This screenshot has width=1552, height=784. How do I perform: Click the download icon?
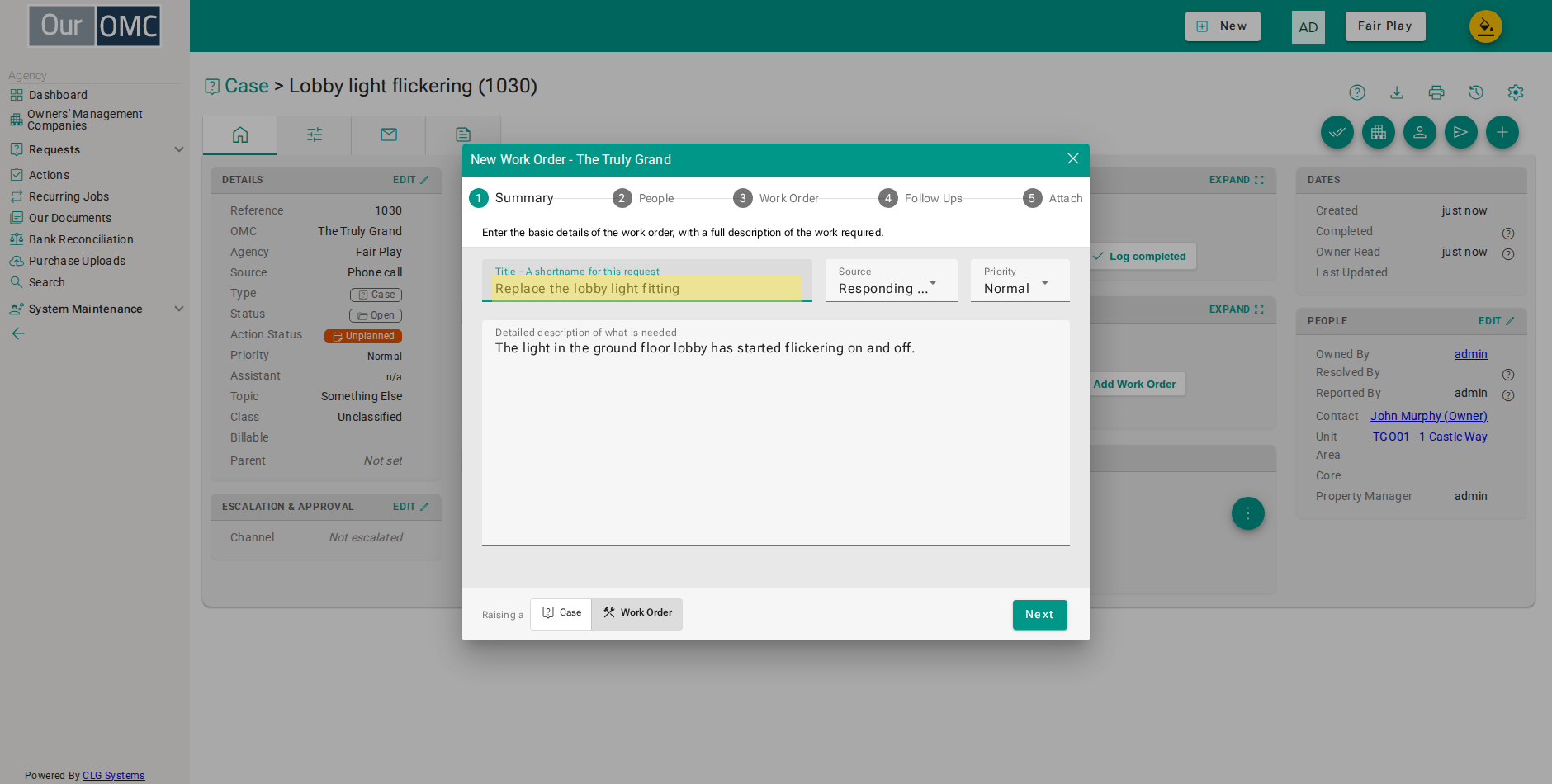1397,92
